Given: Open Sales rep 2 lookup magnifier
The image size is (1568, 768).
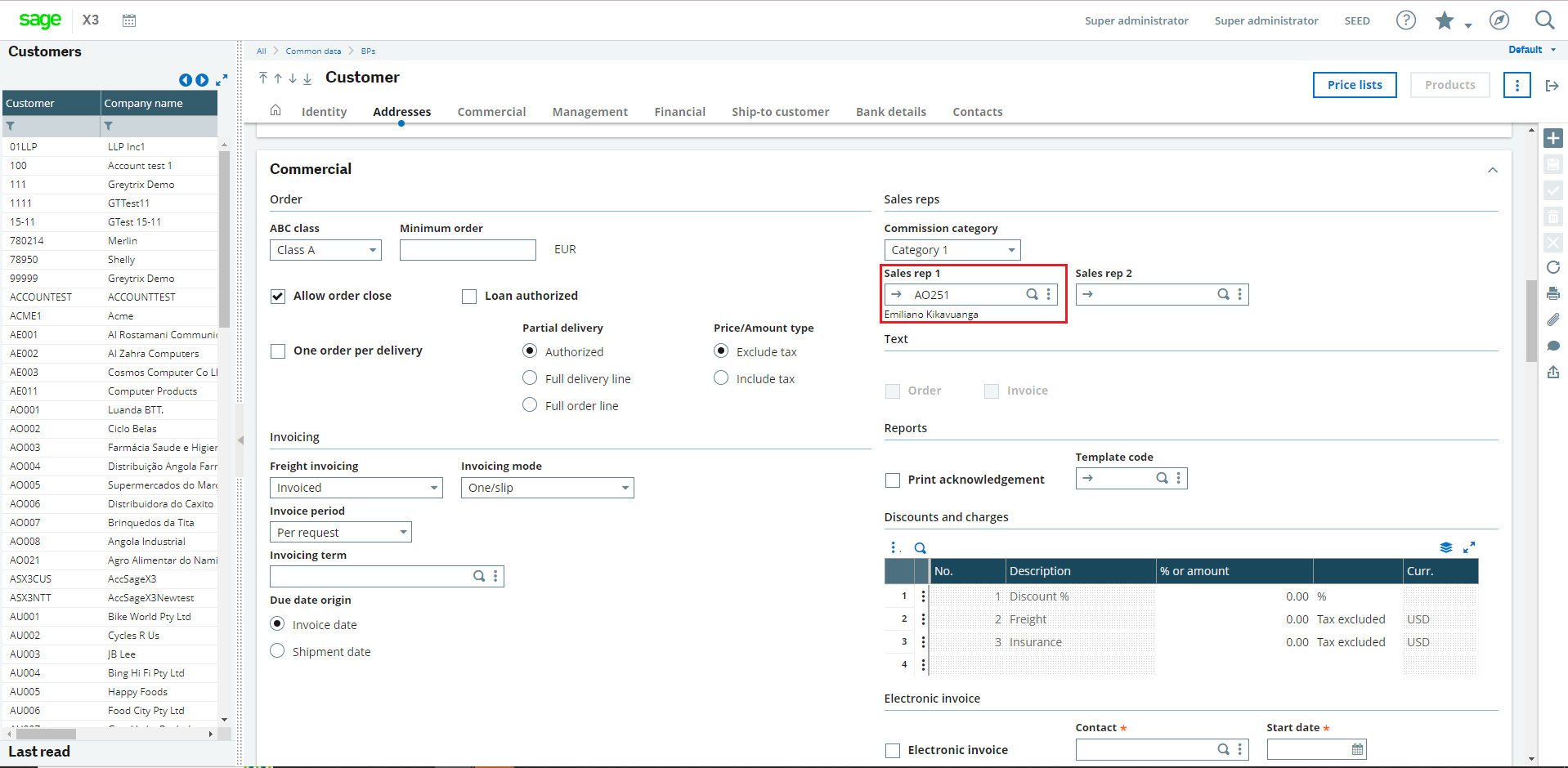Looking at the screenshot, I should 1223,294.
